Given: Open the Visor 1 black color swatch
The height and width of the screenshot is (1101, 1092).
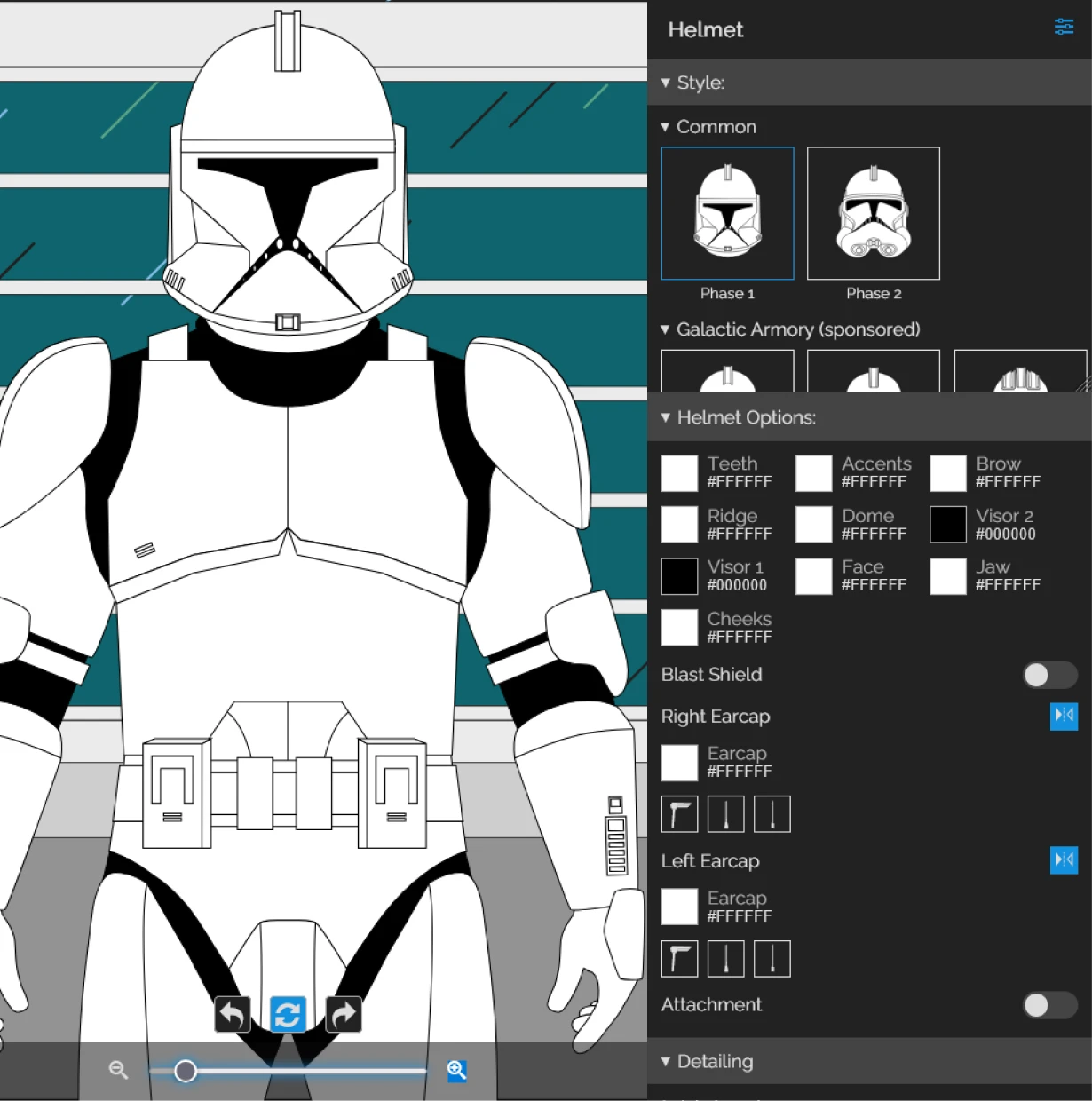Looking at the screenshot, I should click(x=680, y=576).
